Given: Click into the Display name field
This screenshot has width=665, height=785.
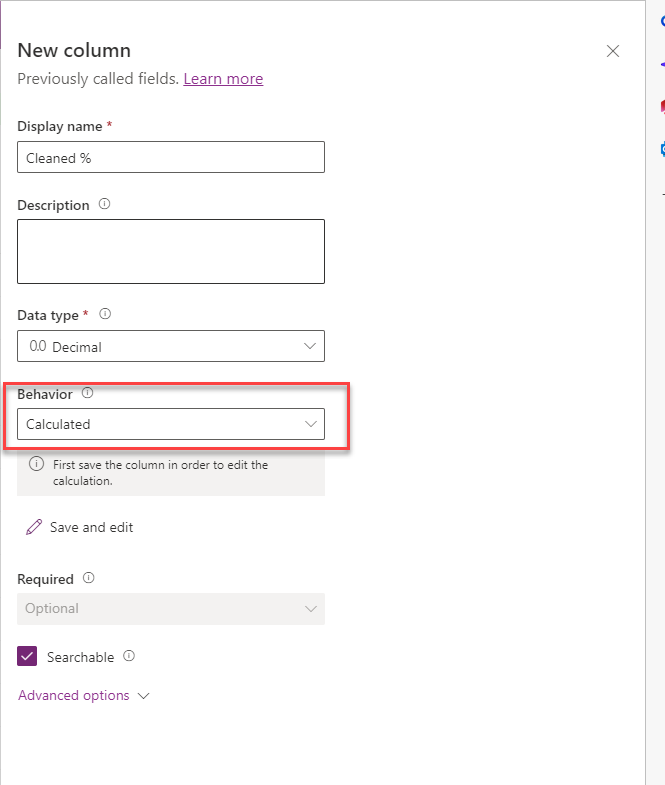Looking at the screenshot, I should (x=171, y=157).
